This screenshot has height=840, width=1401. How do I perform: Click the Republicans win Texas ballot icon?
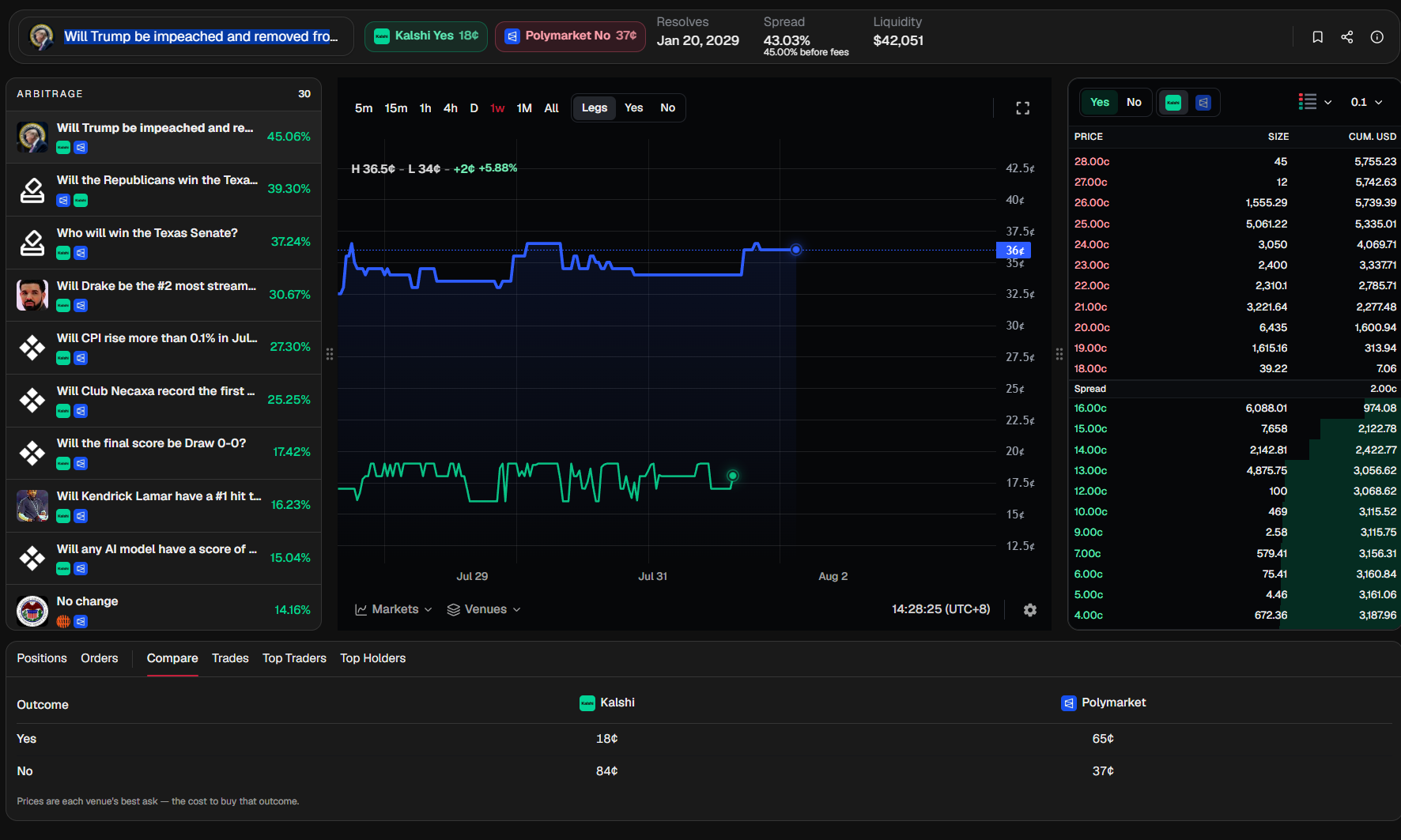32,190
